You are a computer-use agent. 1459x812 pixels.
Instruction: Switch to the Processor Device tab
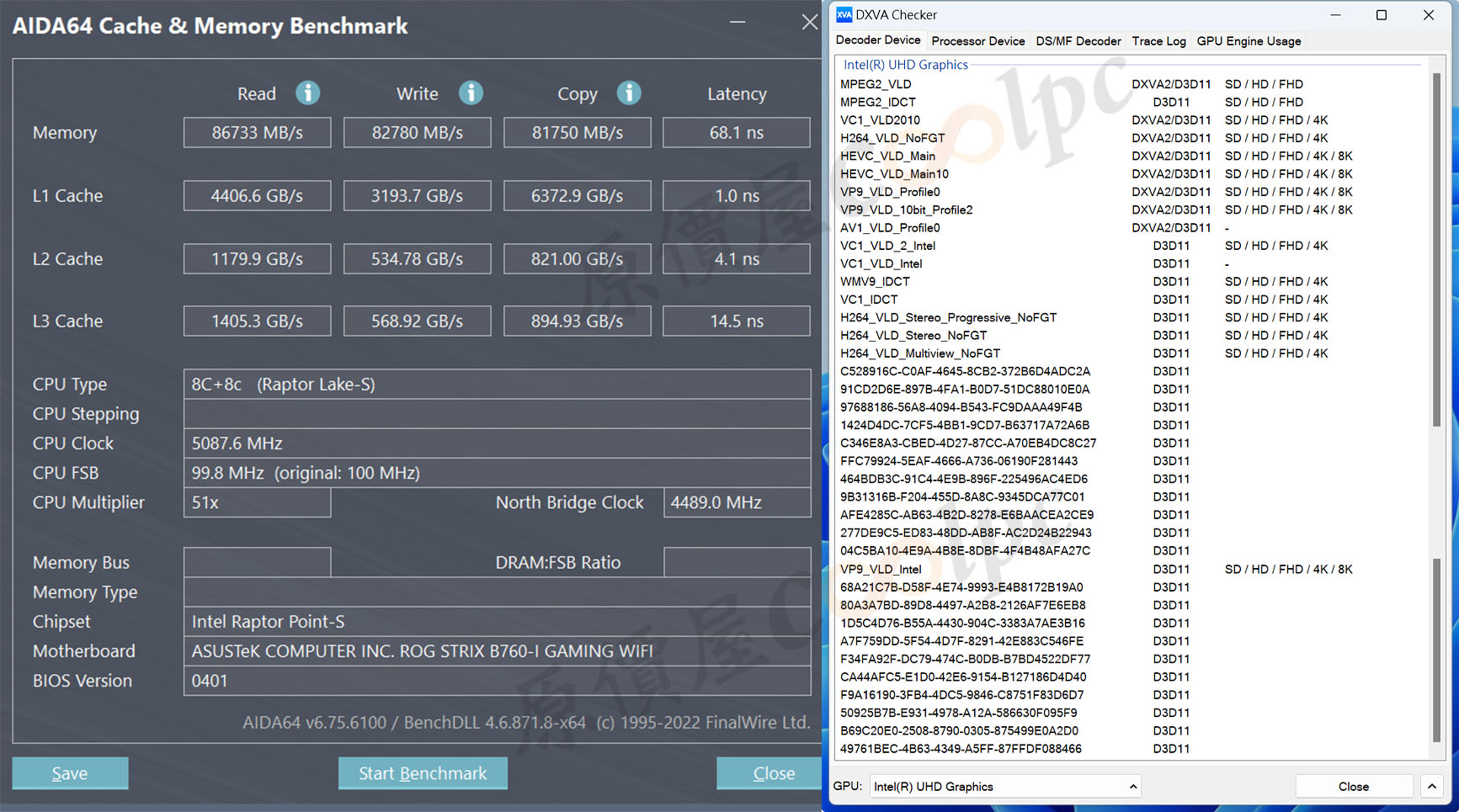(x=977, y=41)
